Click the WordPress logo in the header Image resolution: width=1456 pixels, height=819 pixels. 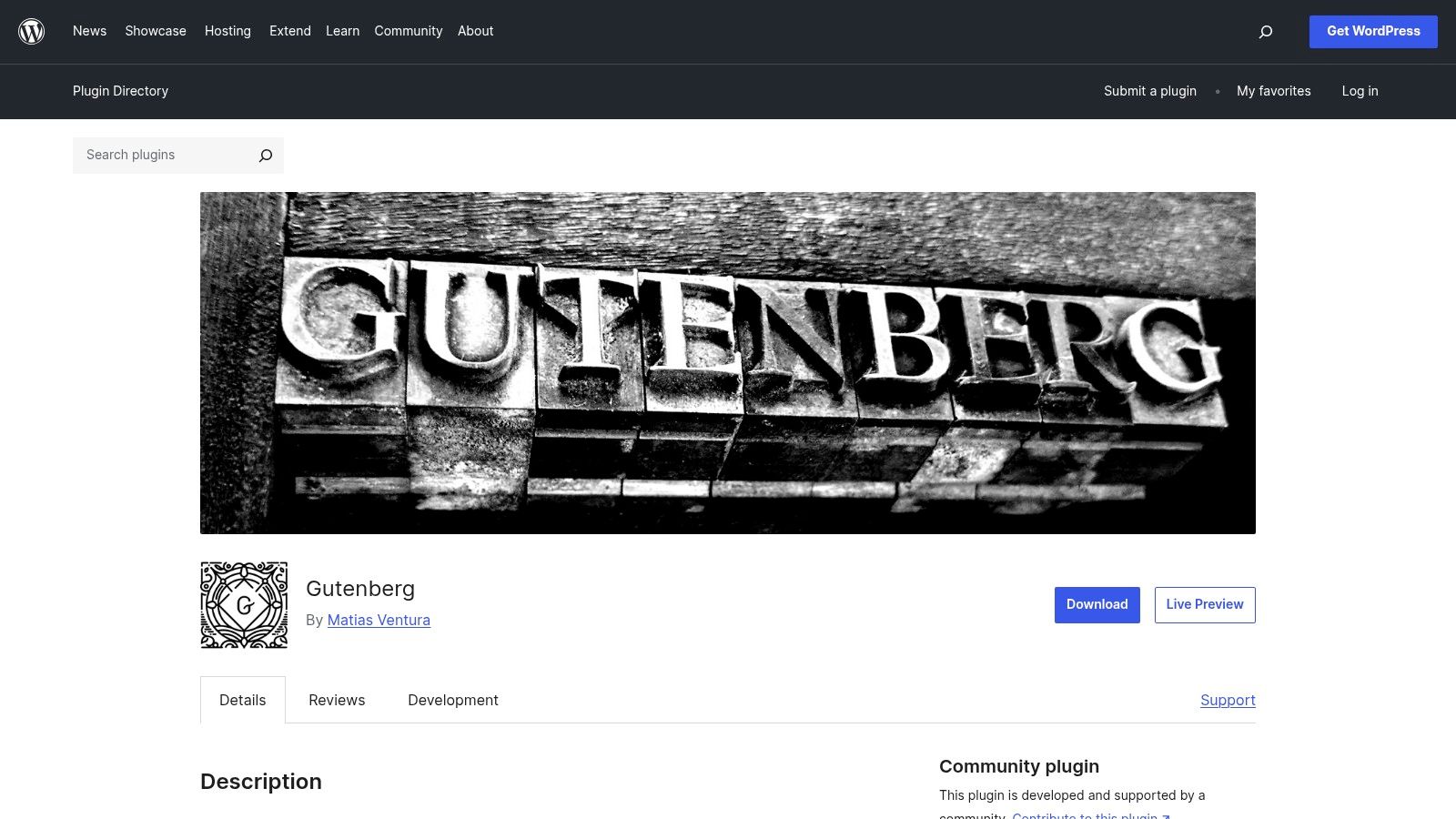click(x=32, y=31)
